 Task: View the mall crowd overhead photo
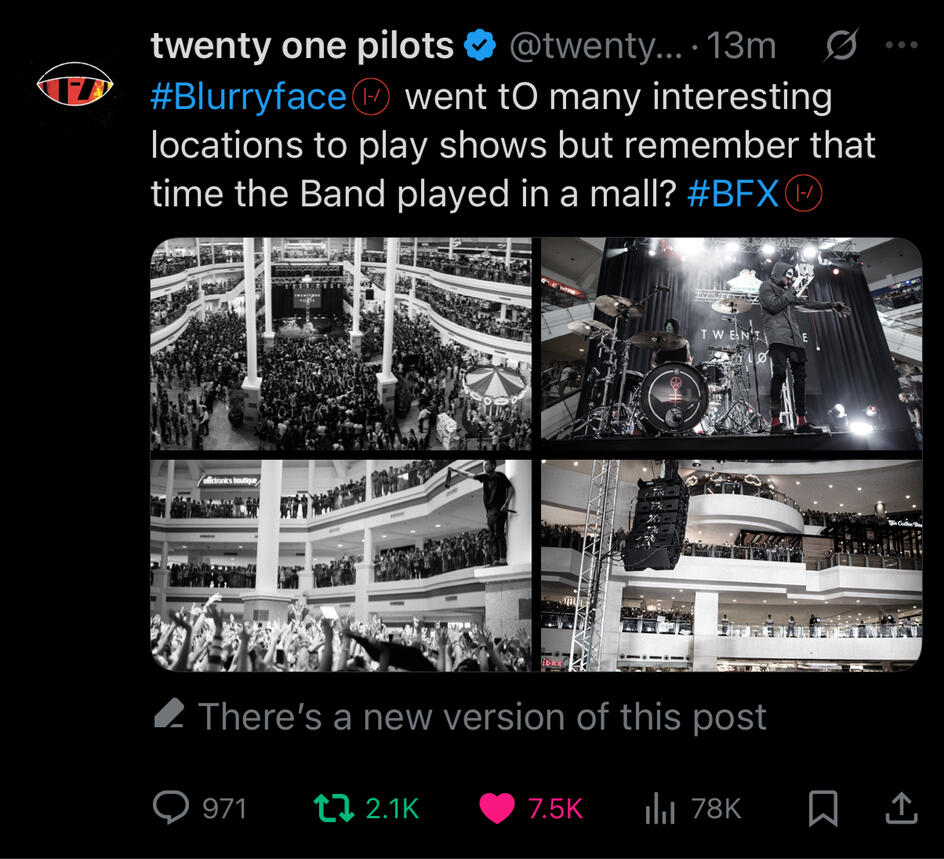pos(341,344)
